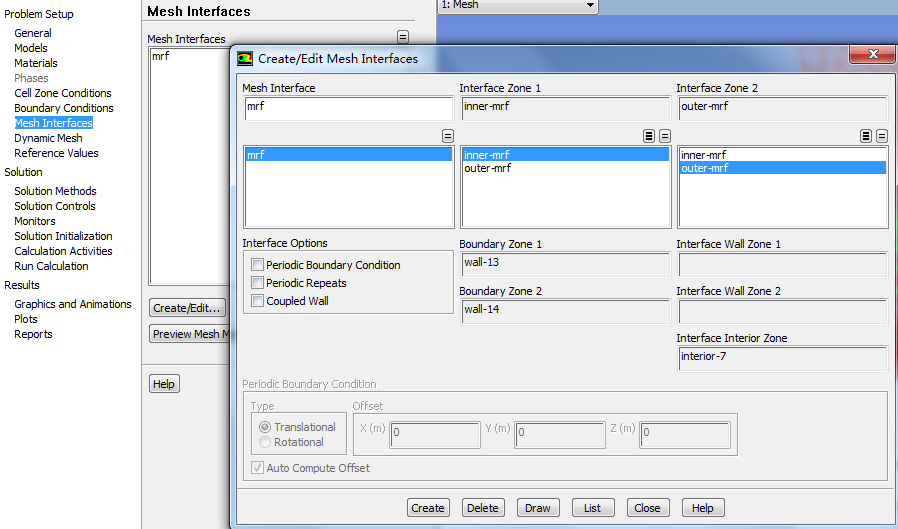Click the Fluent icon in dialog title bar

pyautogui.click(x=245, y=58)
